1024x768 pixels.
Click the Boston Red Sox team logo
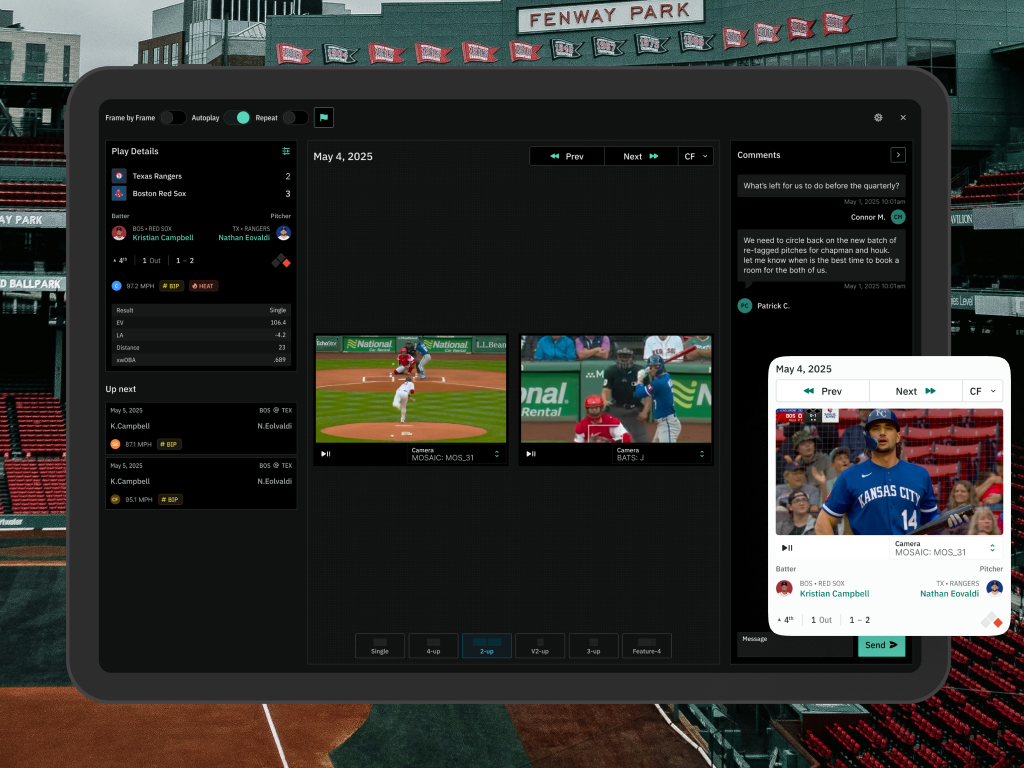[x=119, y=193]
